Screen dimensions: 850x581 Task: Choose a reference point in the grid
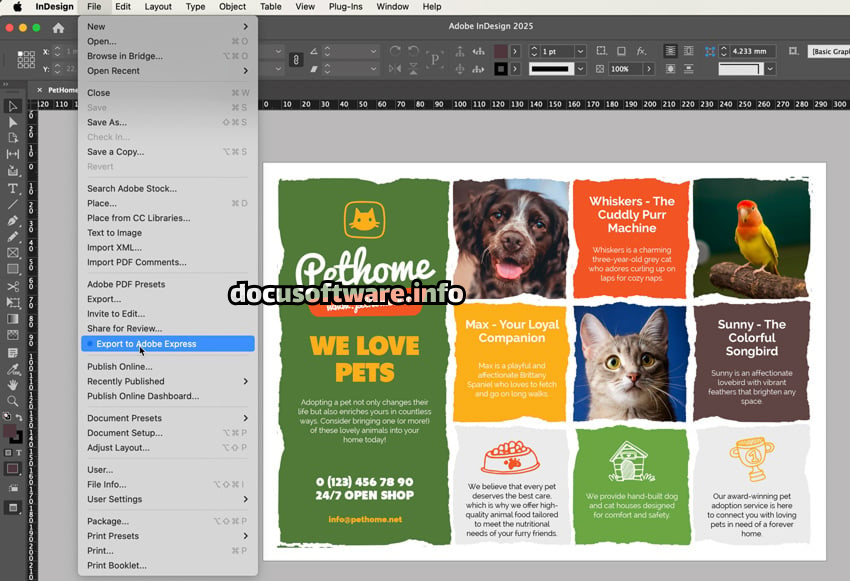pos(25,60)
